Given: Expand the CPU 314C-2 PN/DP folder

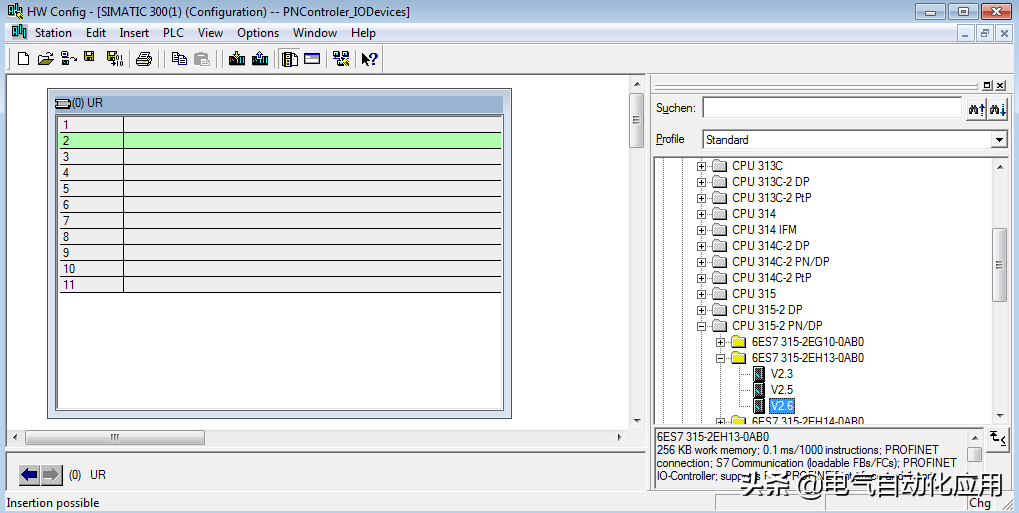Looking at the screenshot, I should pyautogui.click(x=701, y=262).
